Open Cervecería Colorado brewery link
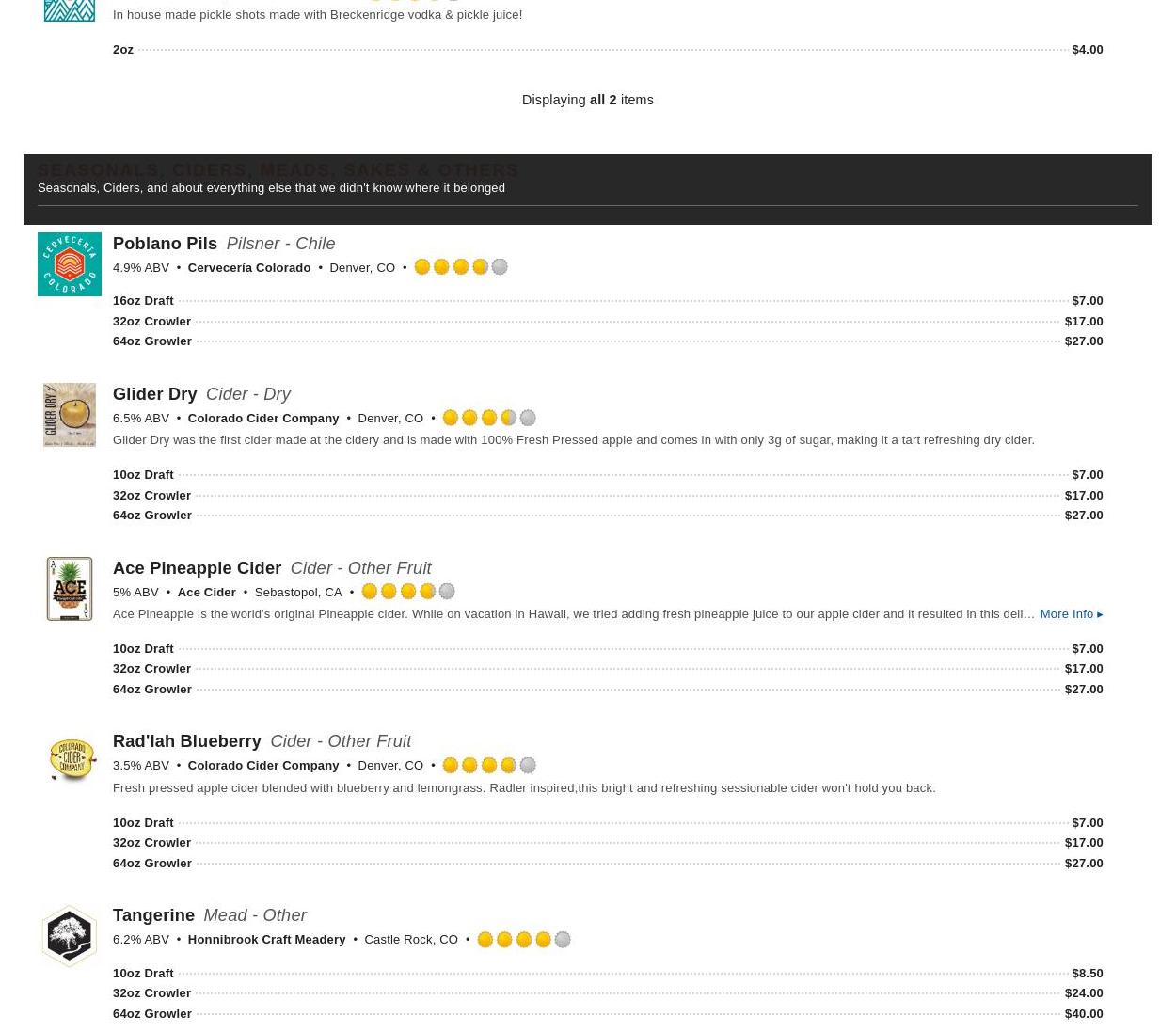Image resolution: width=1176 pixels, height=1032 pixels. point(248,267)
